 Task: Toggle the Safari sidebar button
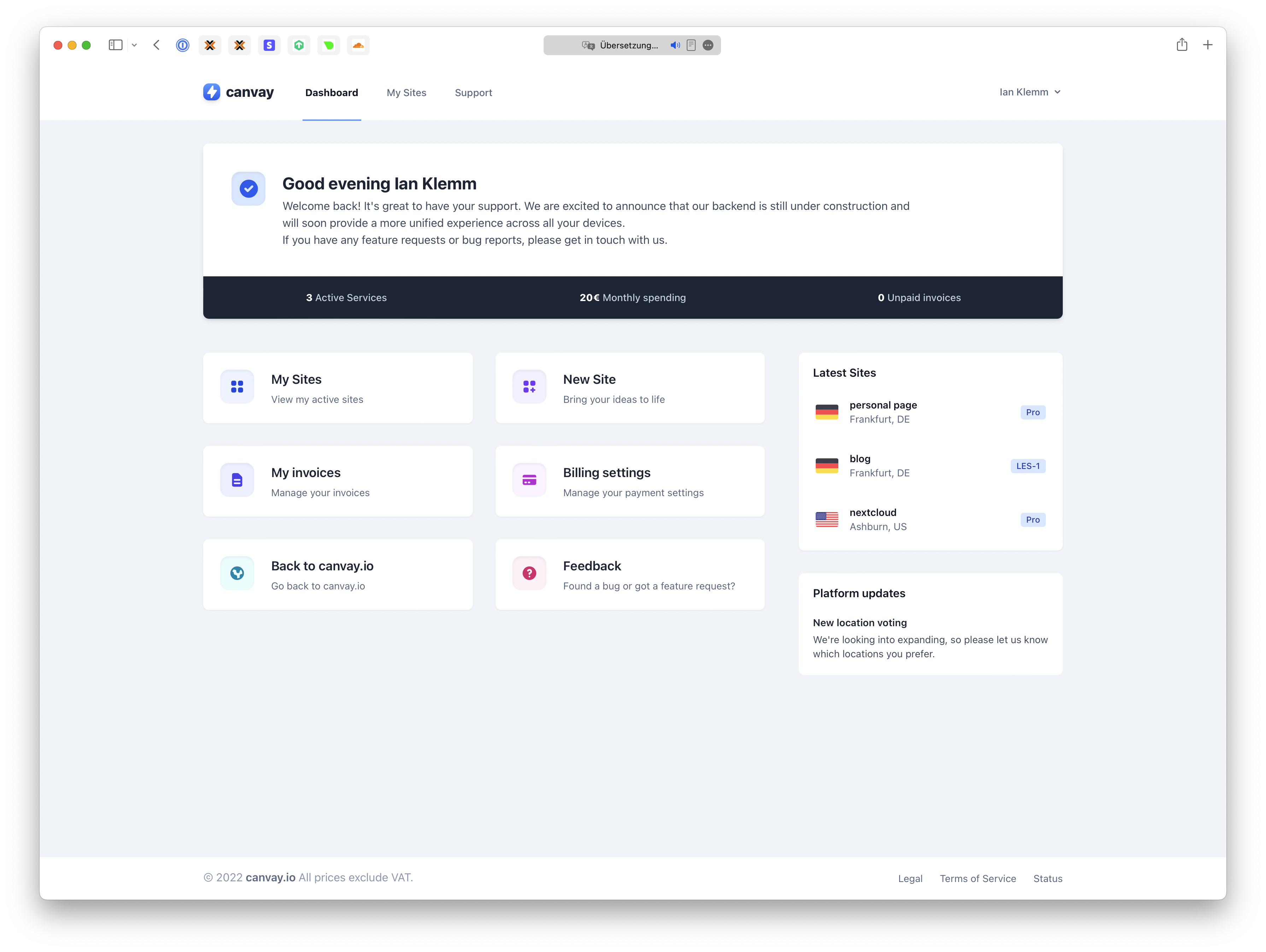point(116,45)
